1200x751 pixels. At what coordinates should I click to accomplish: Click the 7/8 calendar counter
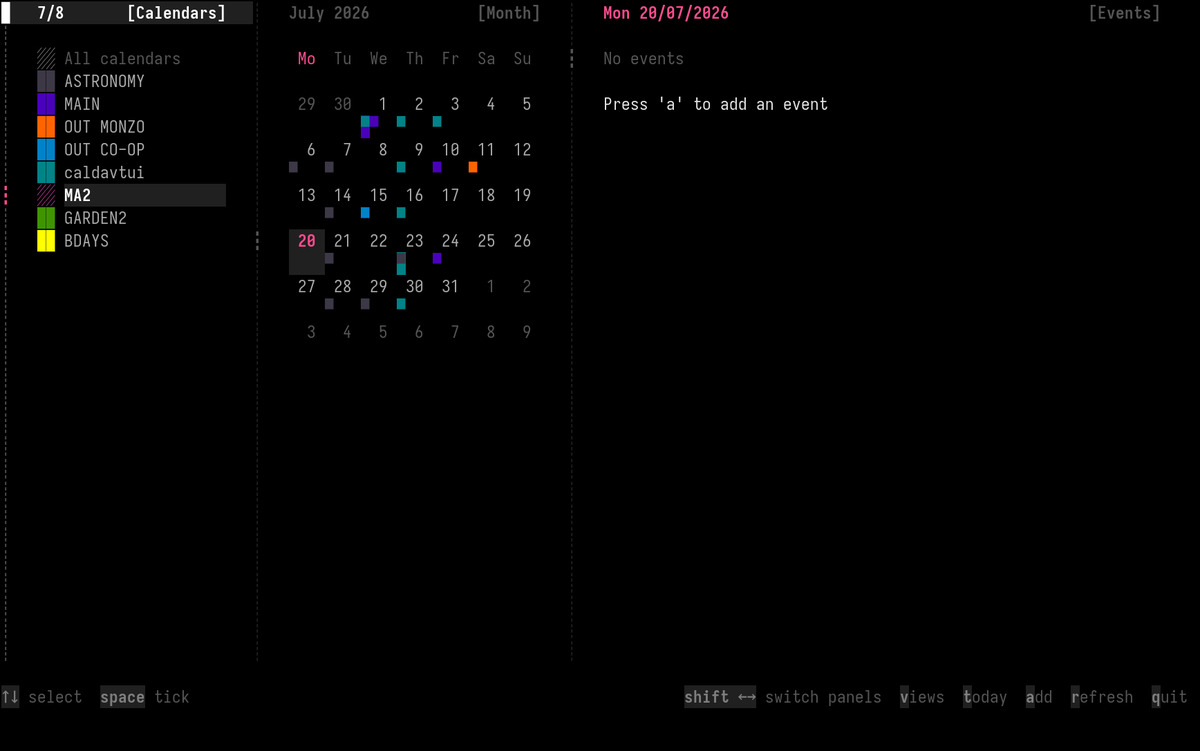pos(50,13)
